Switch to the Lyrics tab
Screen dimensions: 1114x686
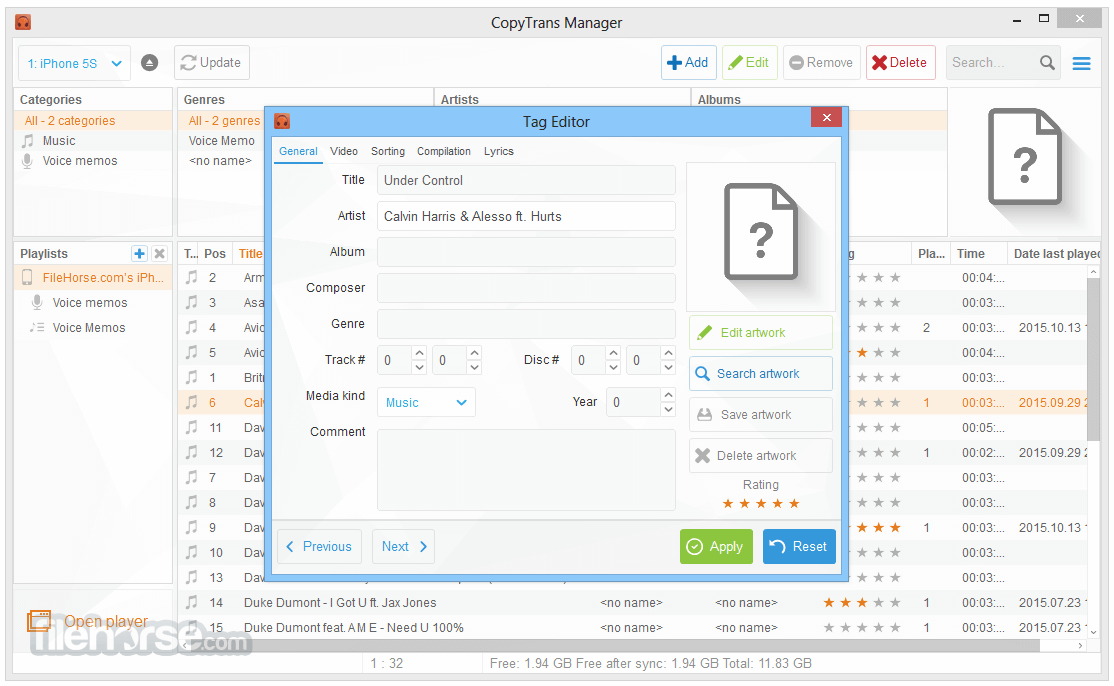click(499, 151)
